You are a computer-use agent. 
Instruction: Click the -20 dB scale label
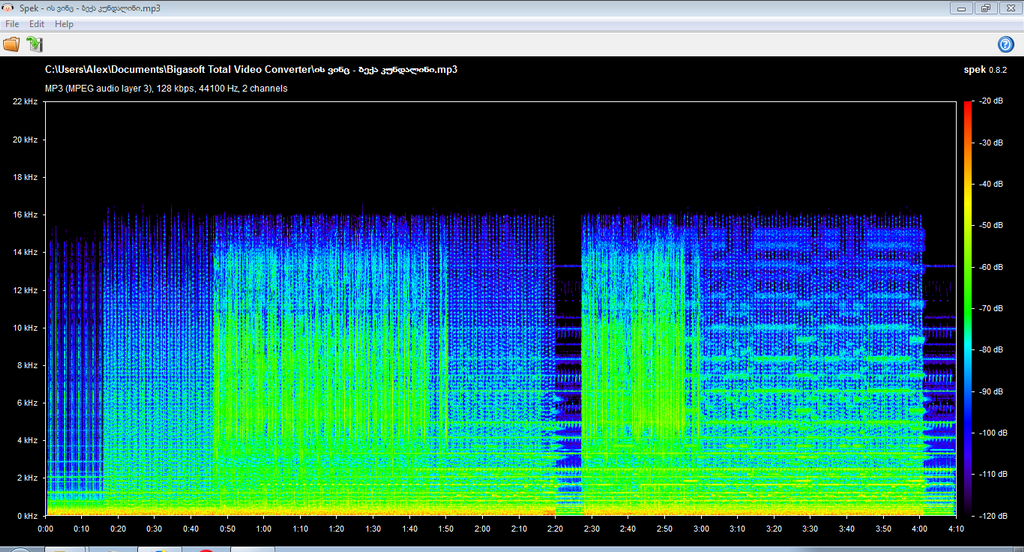[991, 101]
